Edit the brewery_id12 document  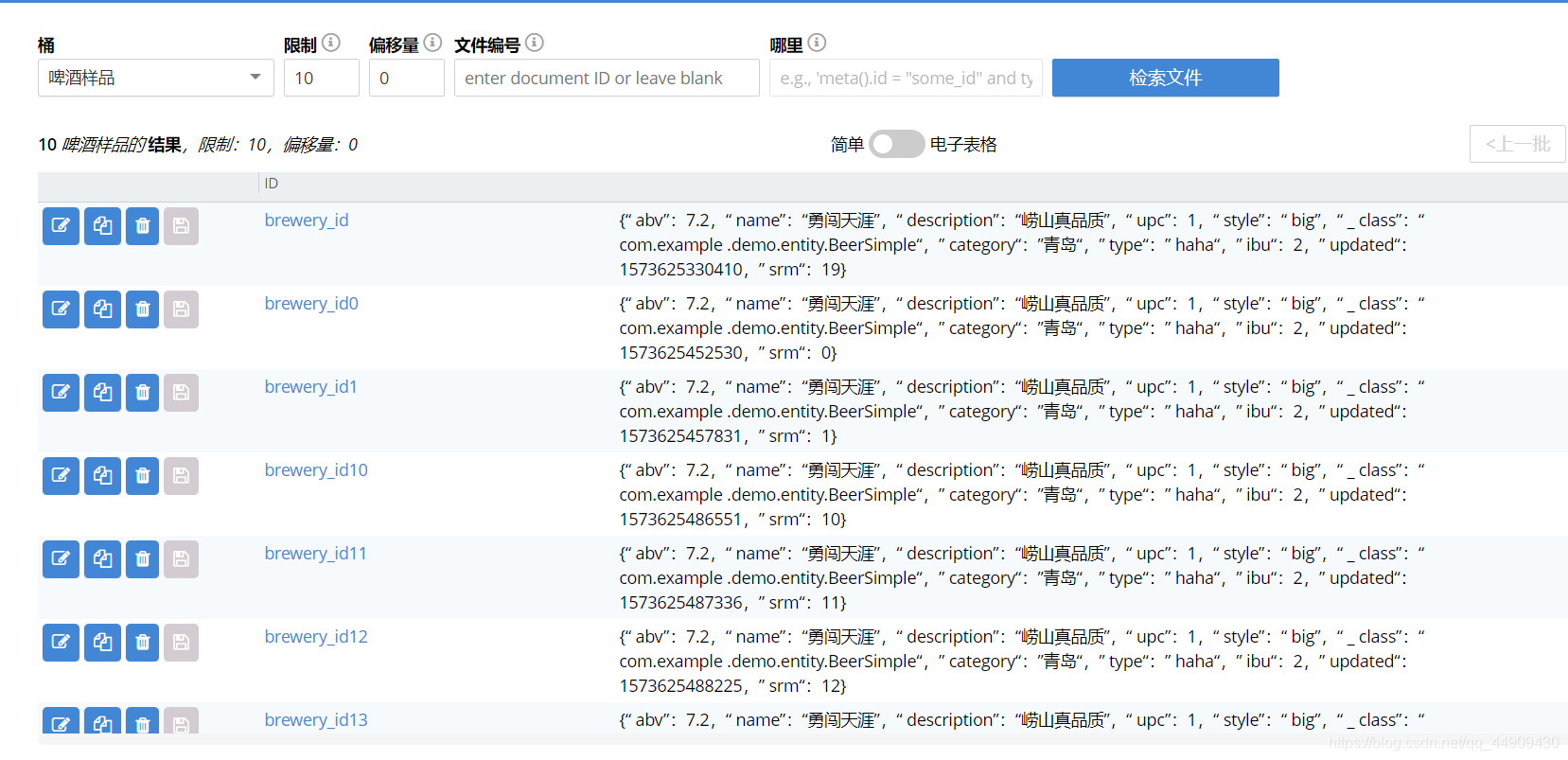click(61, 643)
